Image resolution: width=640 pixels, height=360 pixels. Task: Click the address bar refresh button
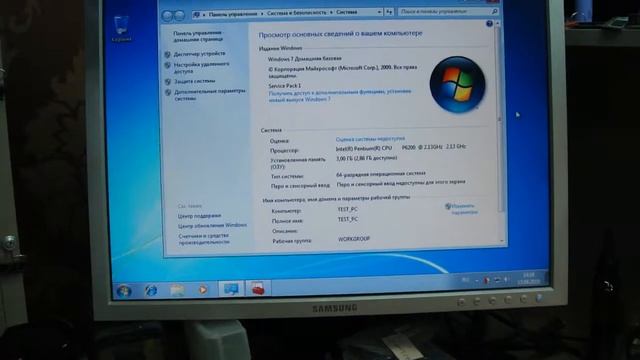click(x=389, y=12)
